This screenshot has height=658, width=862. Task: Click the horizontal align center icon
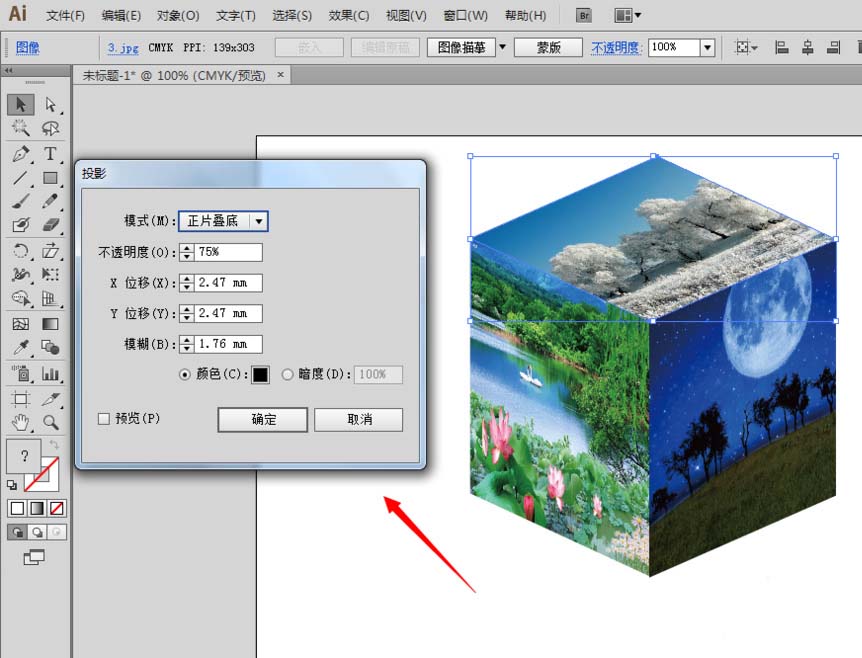808,48
